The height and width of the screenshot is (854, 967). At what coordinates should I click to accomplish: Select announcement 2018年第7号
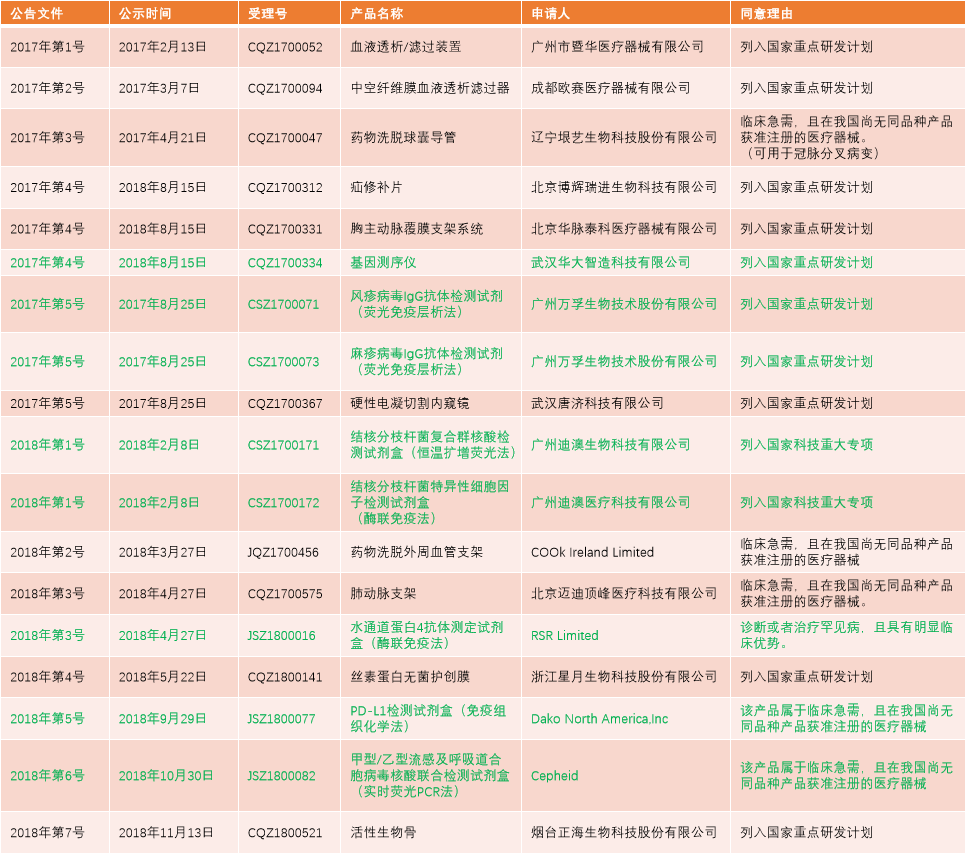coord(47,832)
